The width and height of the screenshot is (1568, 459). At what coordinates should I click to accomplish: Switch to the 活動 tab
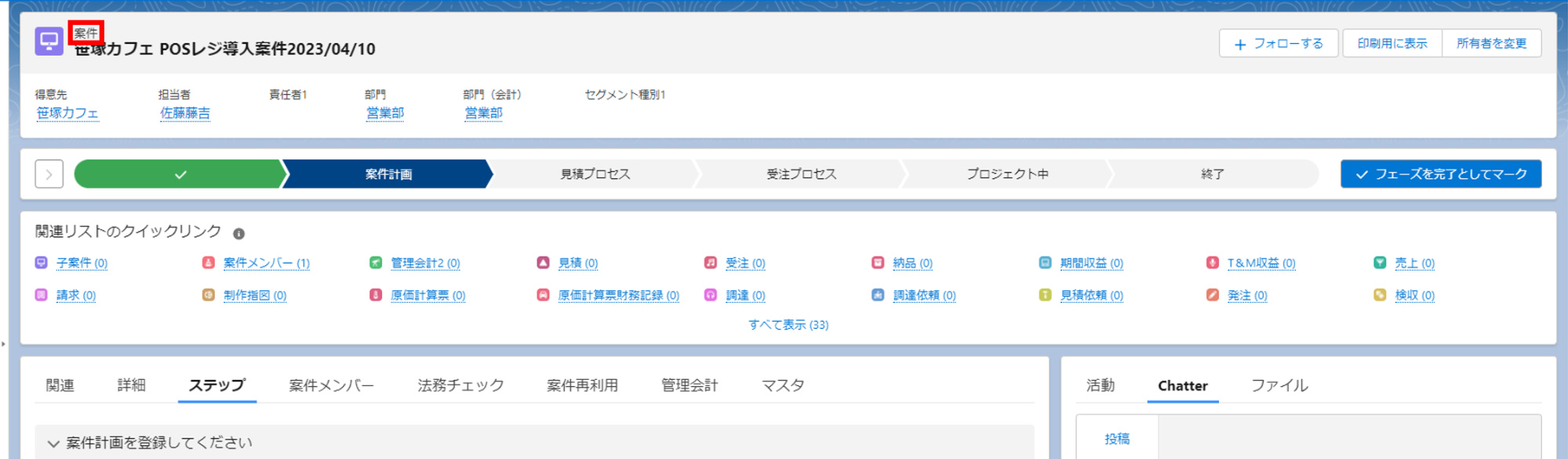click(1101, 385)
